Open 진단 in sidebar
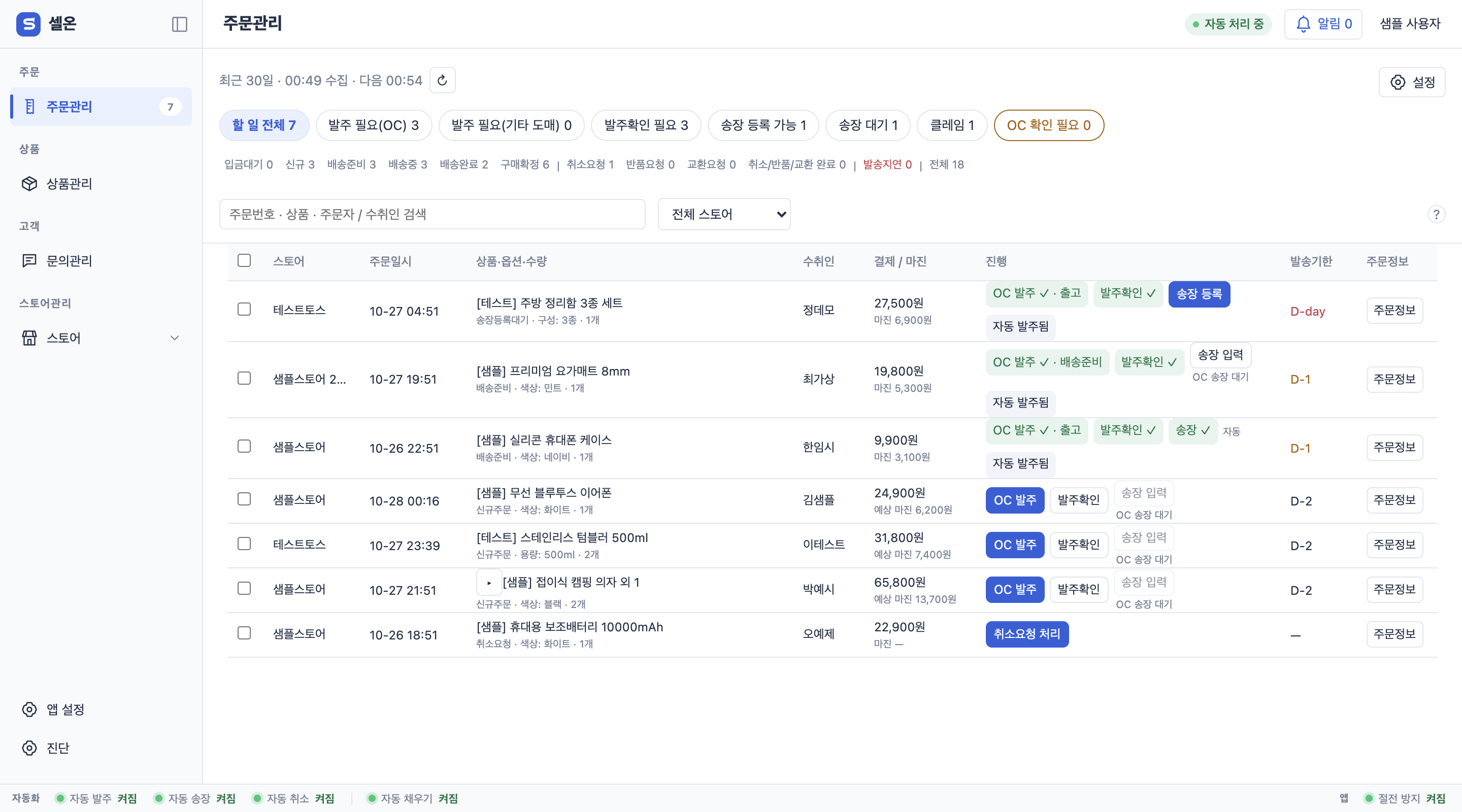1462x812 pixels. [101, 748]
